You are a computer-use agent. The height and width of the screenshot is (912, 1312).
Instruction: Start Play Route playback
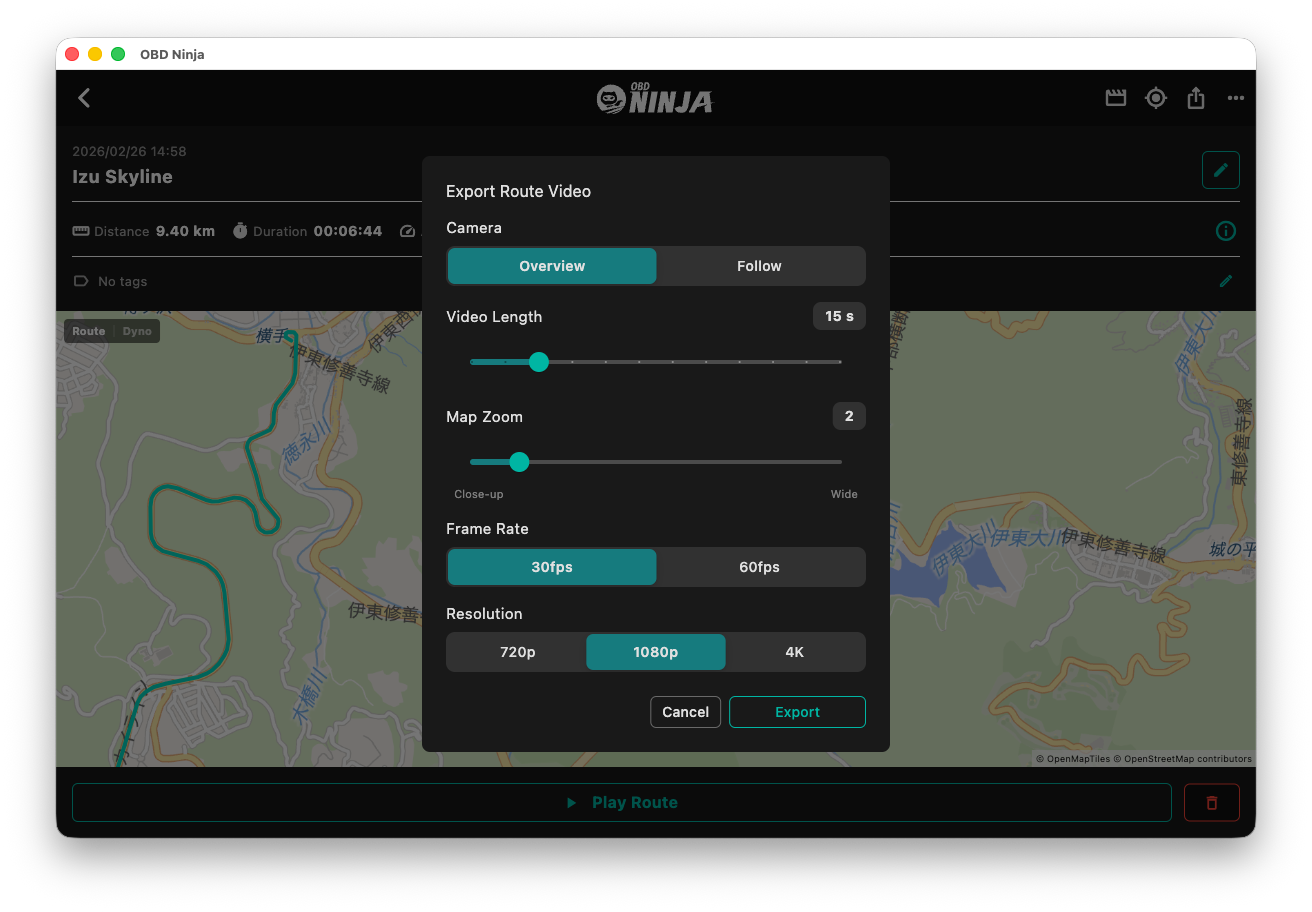622,803
